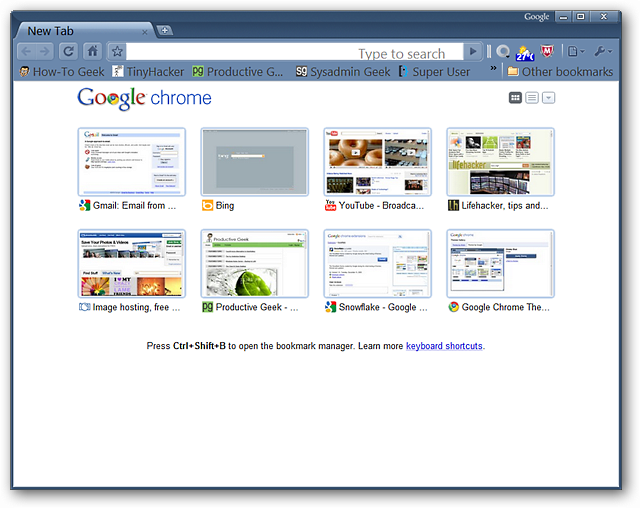Viewport: 640px width, 508px height.
Task: Click the 'Gmail: Email from ...' title
Action: [x=134, y=206]
